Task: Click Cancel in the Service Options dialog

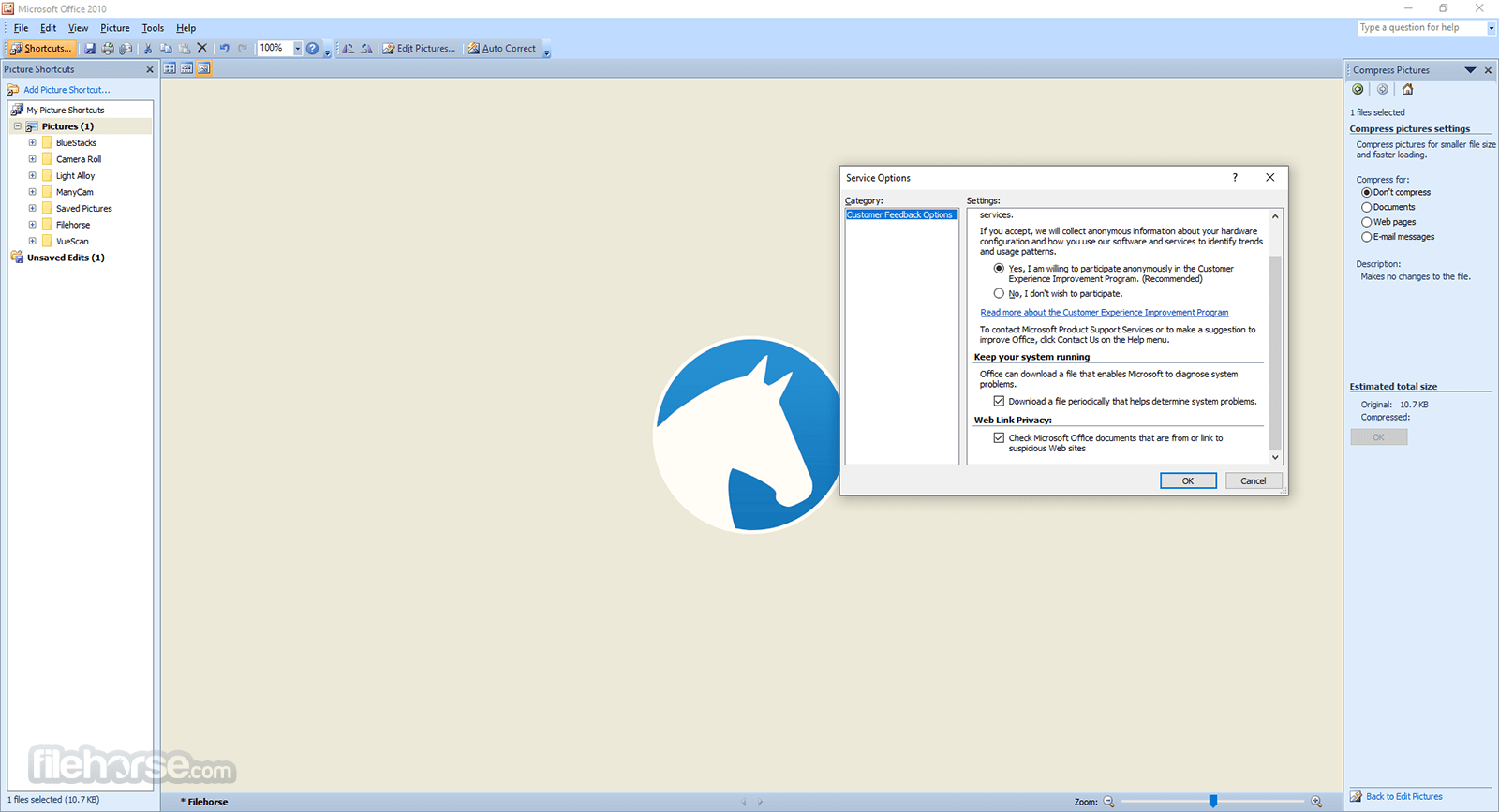Action: [1254, 481]
